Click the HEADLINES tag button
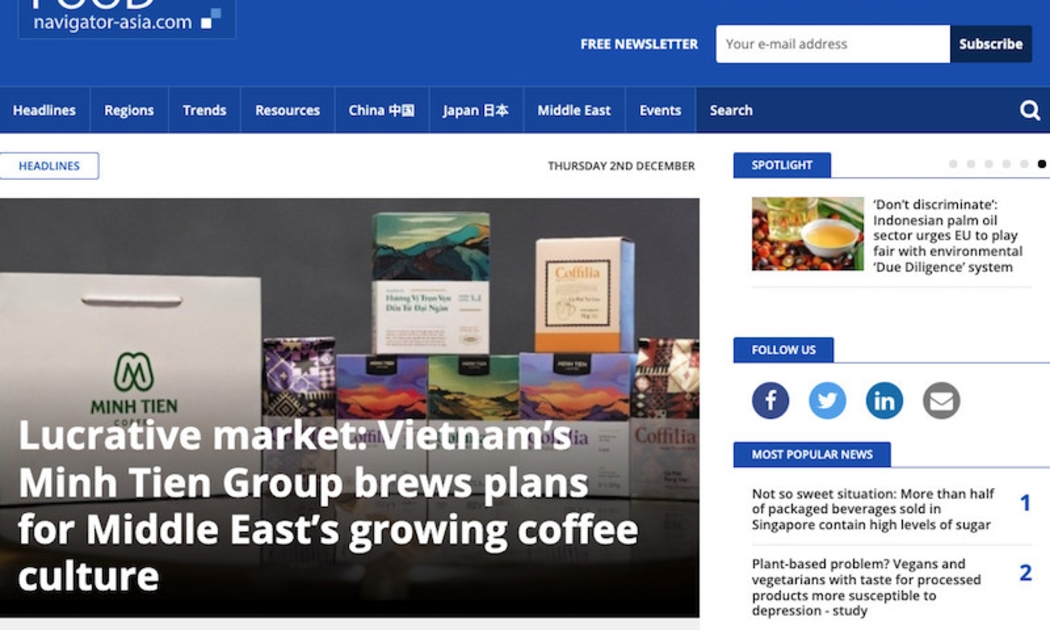This screenshot has width=1050, height=630. click(x=49, y=166)
